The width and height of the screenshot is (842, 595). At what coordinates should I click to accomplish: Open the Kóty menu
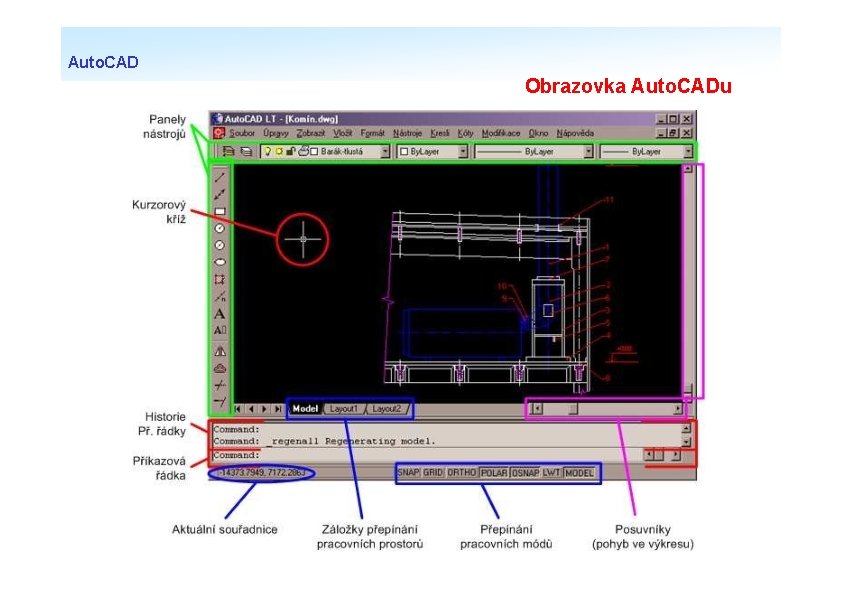point(466,133)
